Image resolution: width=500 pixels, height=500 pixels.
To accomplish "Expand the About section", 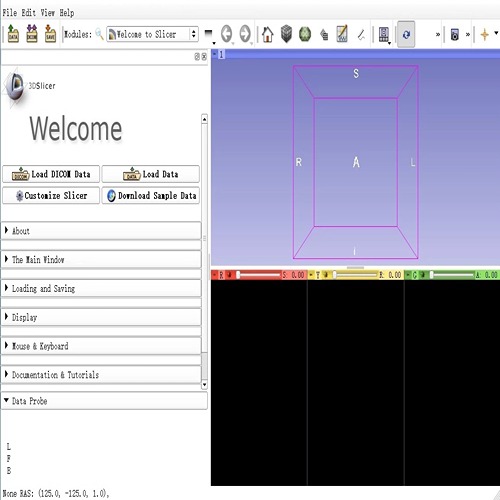I will click(101, 231).
